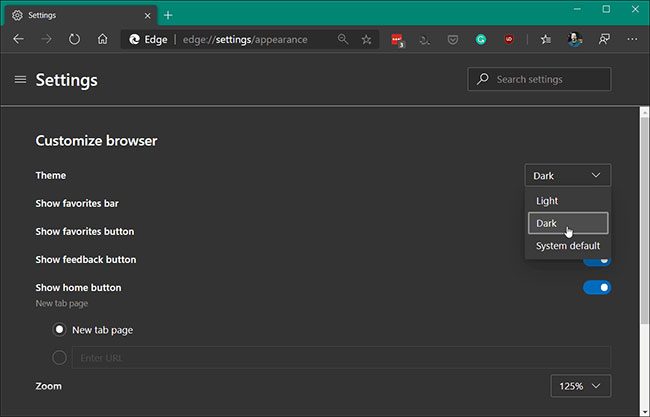Open the Pocket extension icon
650x417 pixels.
[453, 40]
